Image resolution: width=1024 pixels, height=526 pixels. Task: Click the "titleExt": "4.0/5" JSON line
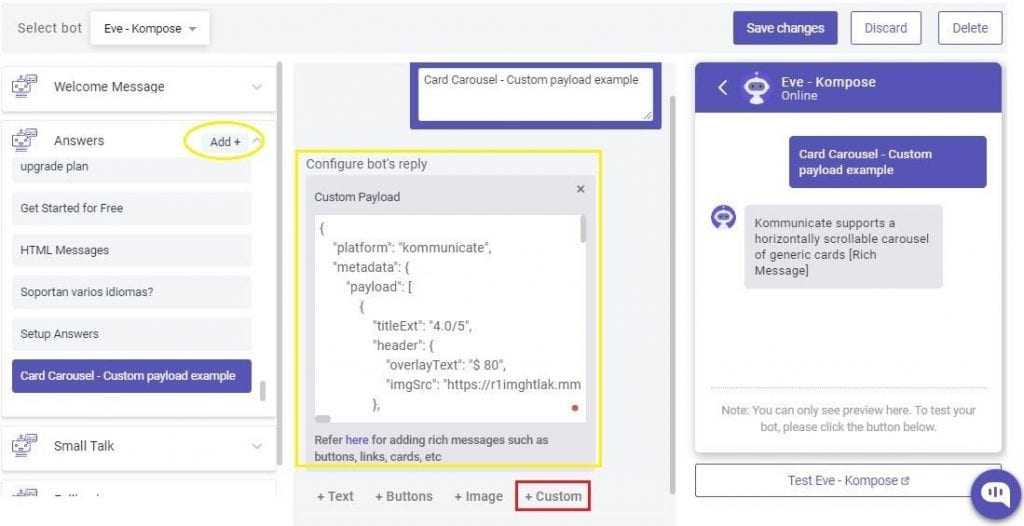[422, 326]
